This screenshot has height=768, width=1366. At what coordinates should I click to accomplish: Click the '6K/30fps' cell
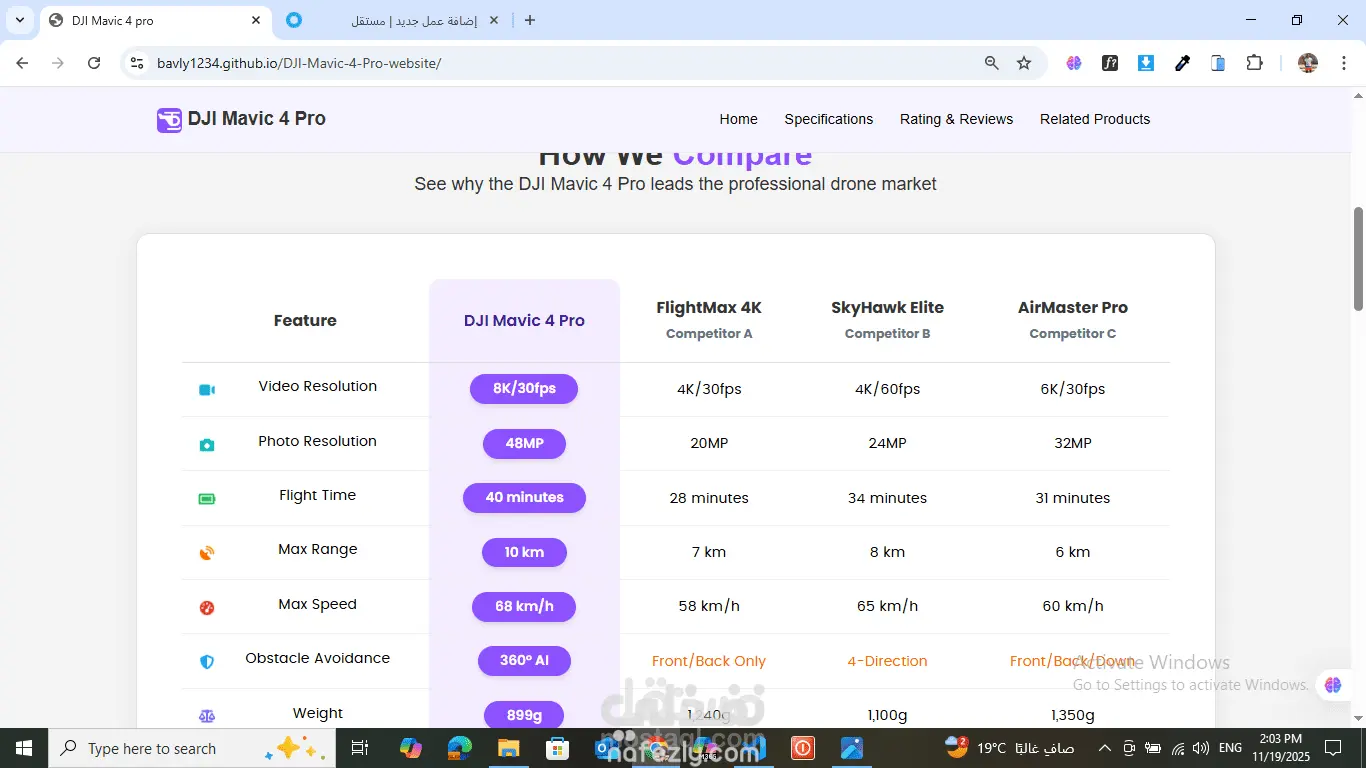point(1073,389)
